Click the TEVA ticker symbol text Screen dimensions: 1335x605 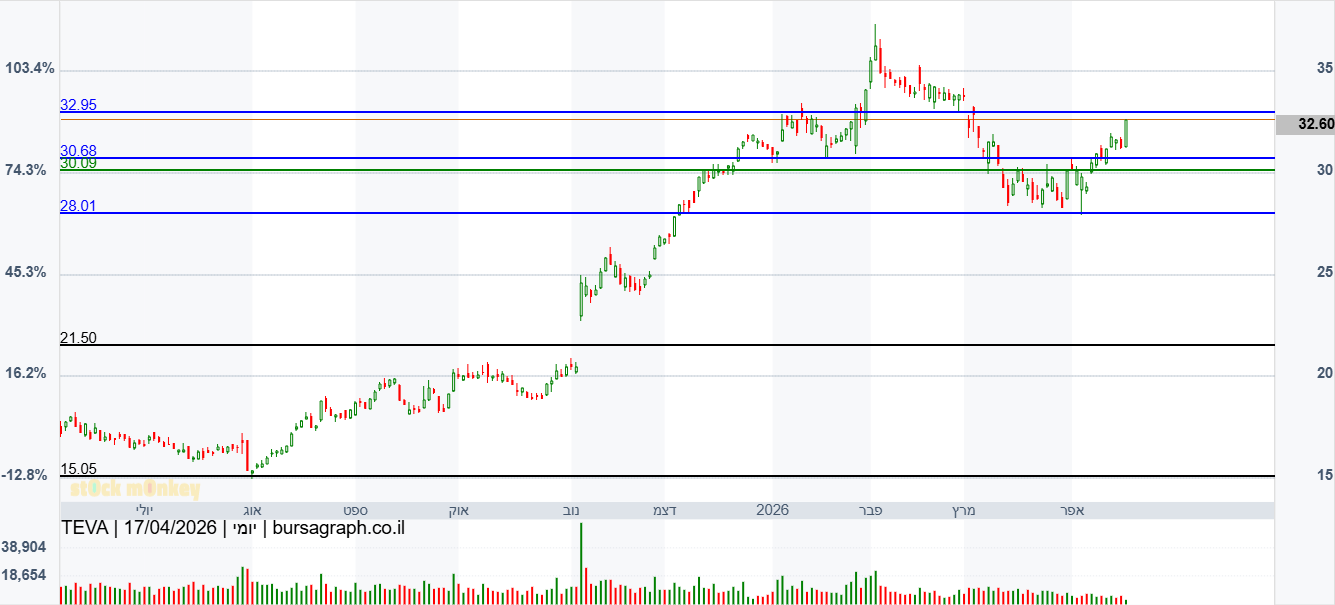(84, 528)
